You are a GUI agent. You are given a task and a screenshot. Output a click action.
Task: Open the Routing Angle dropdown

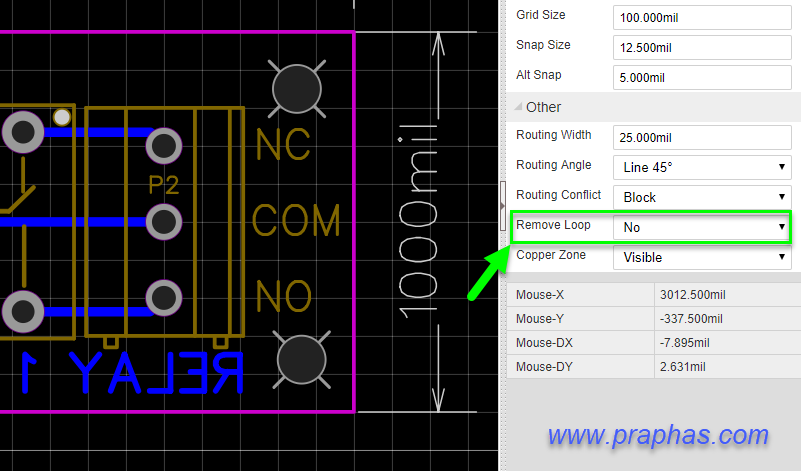702,167
